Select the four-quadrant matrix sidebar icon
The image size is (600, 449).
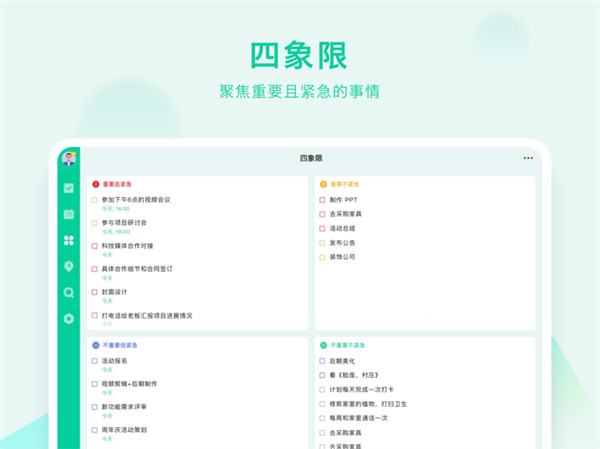[69, 240]
